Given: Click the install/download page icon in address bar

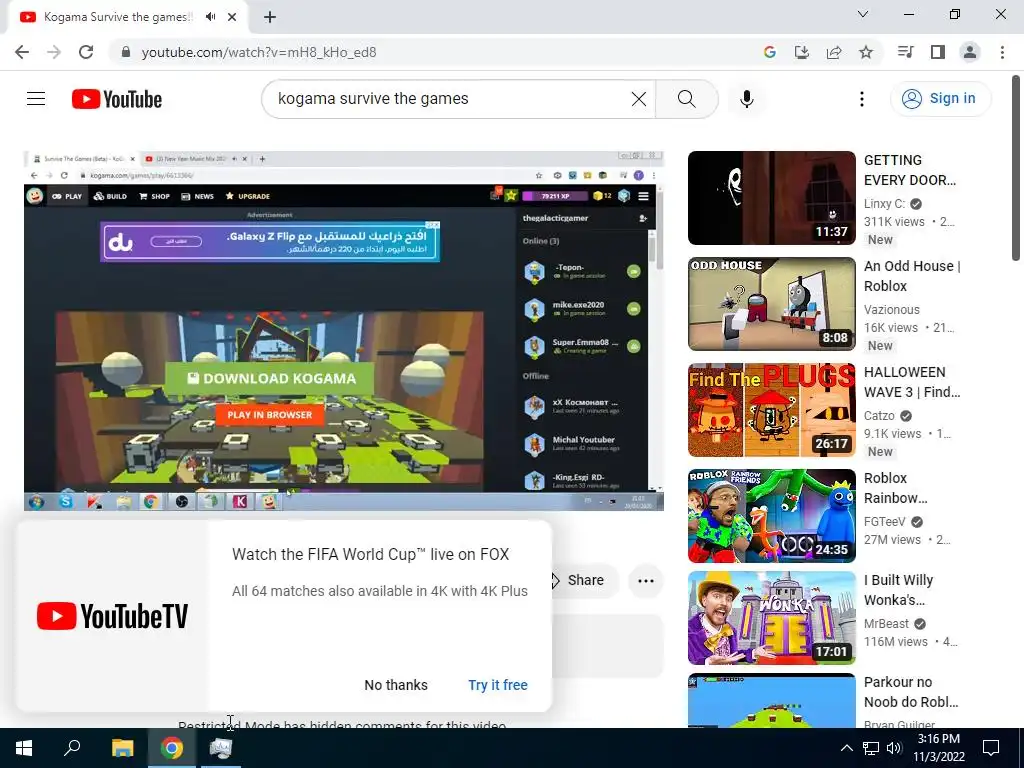Looking at the screenshot, I should point(801,52).
